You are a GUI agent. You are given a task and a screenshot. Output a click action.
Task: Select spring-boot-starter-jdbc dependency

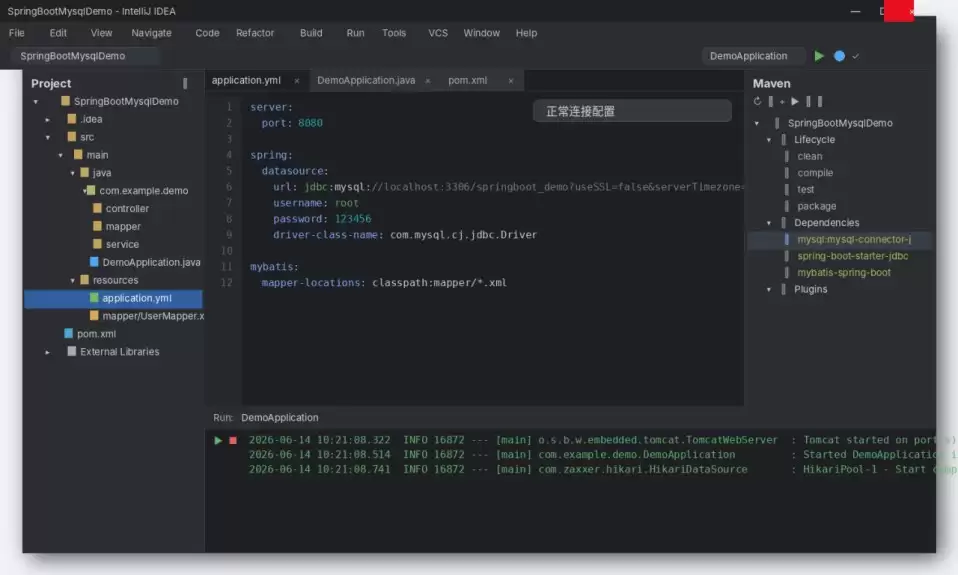[852, 256]
